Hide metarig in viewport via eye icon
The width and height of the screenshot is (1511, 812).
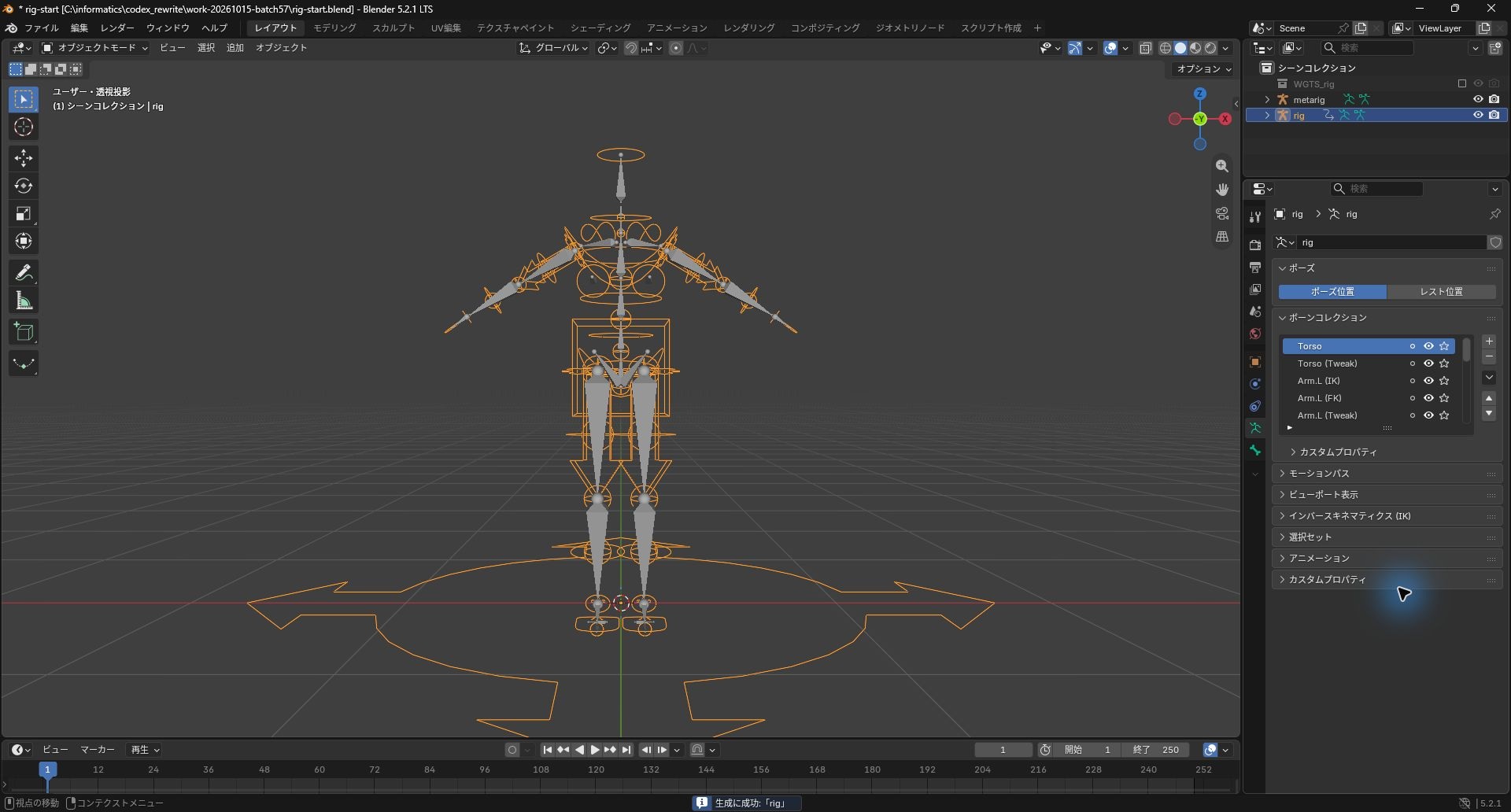click(1478, 99)
